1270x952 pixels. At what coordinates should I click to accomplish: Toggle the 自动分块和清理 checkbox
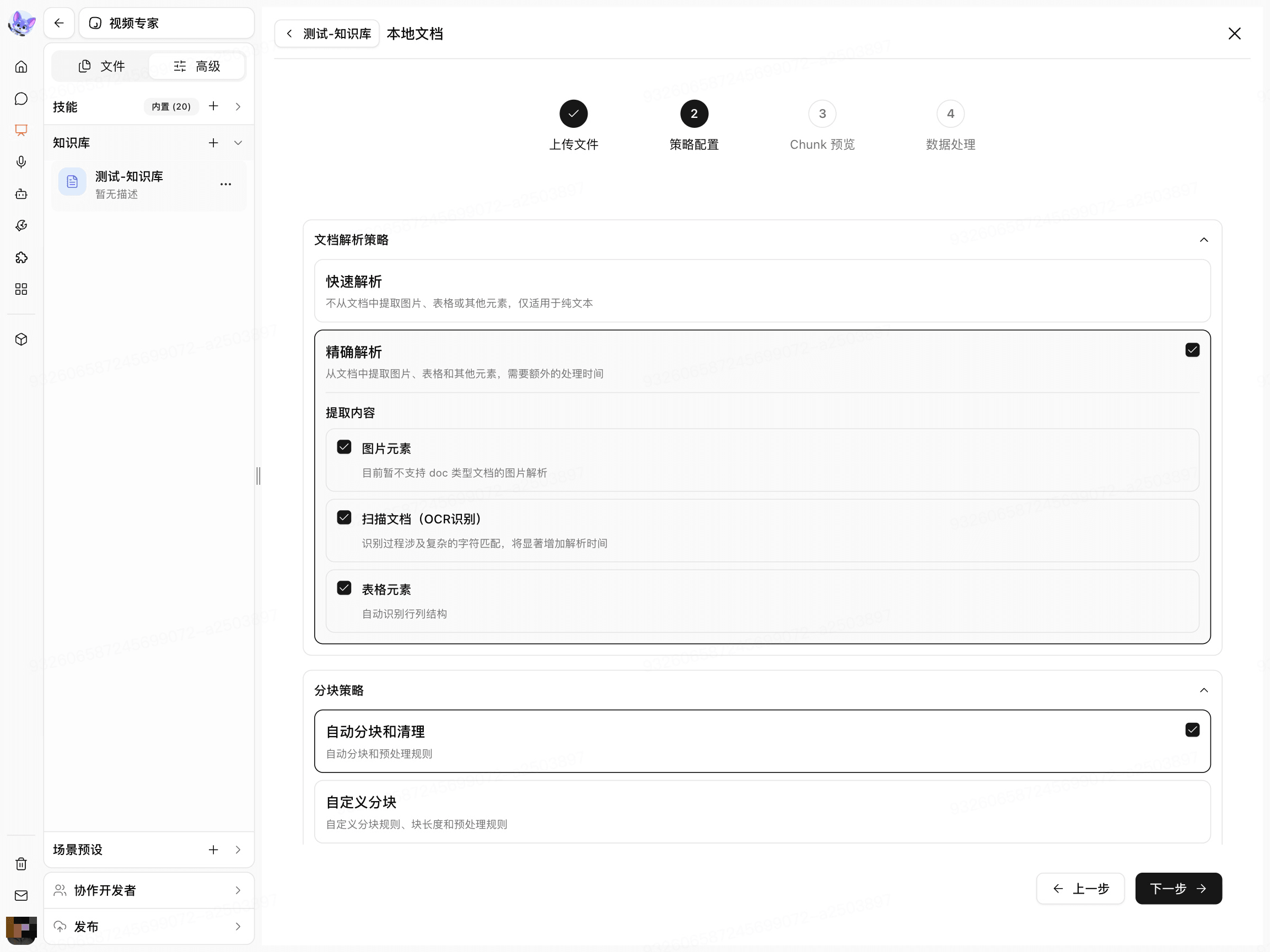pyautogui.click(x=1192, y=730)
